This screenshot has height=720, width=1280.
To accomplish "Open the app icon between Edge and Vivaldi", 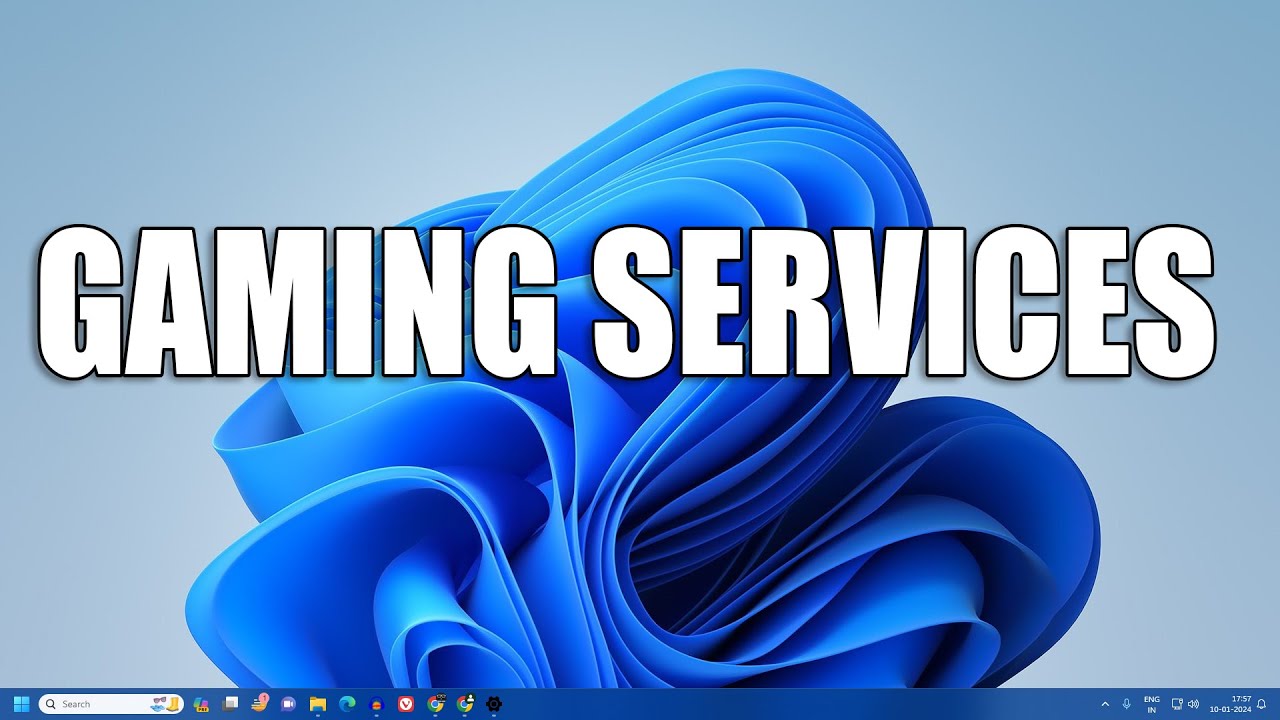I will point(377,704).
